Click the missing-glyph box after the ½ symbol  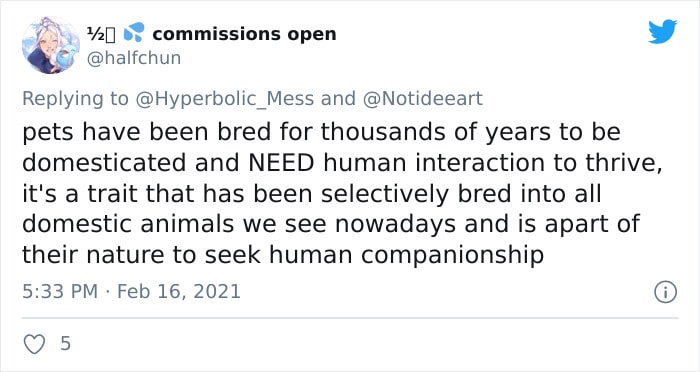click(111, 35)
